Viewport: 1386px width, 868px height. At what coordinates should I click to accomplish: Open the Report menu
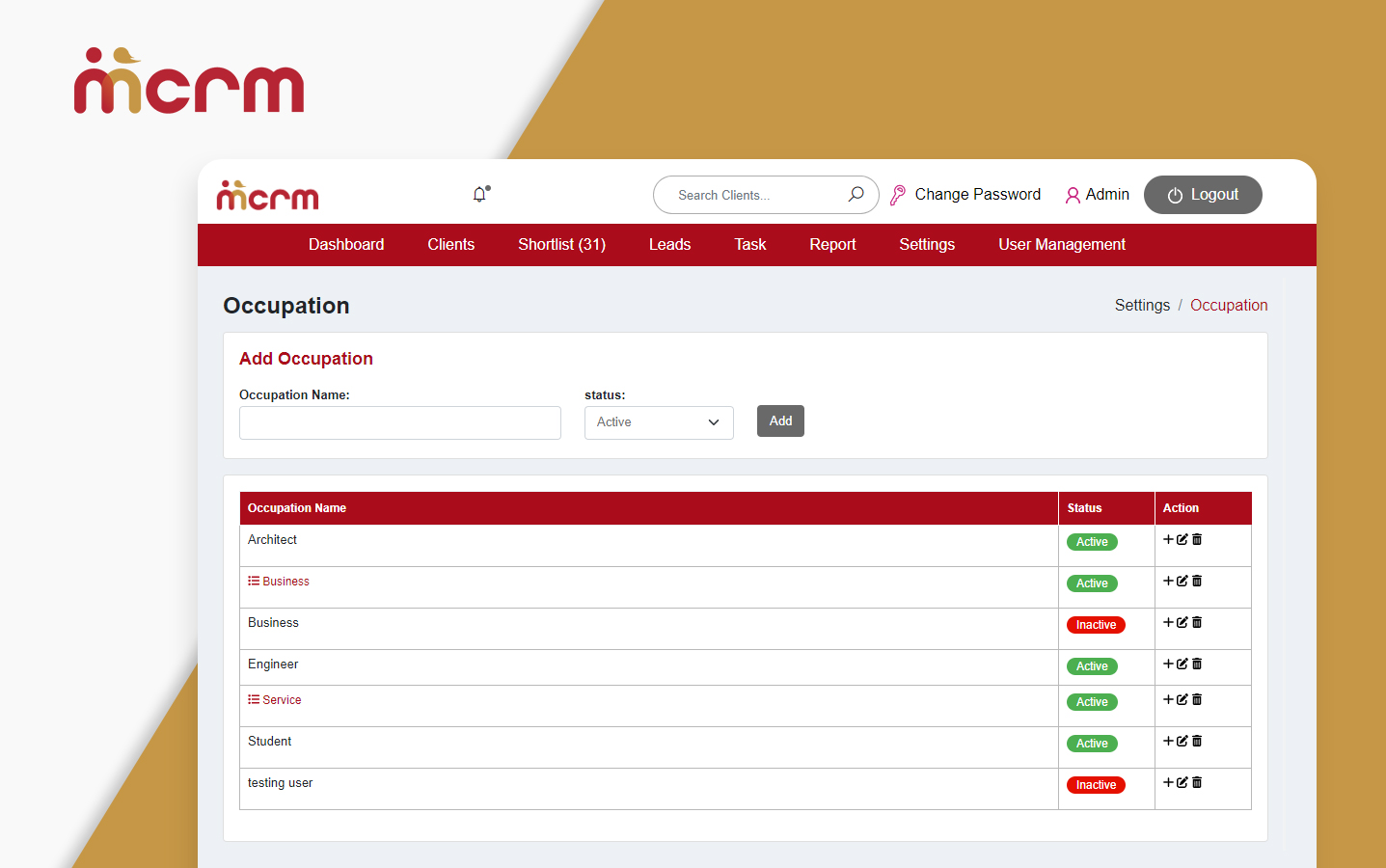[832, 245]
